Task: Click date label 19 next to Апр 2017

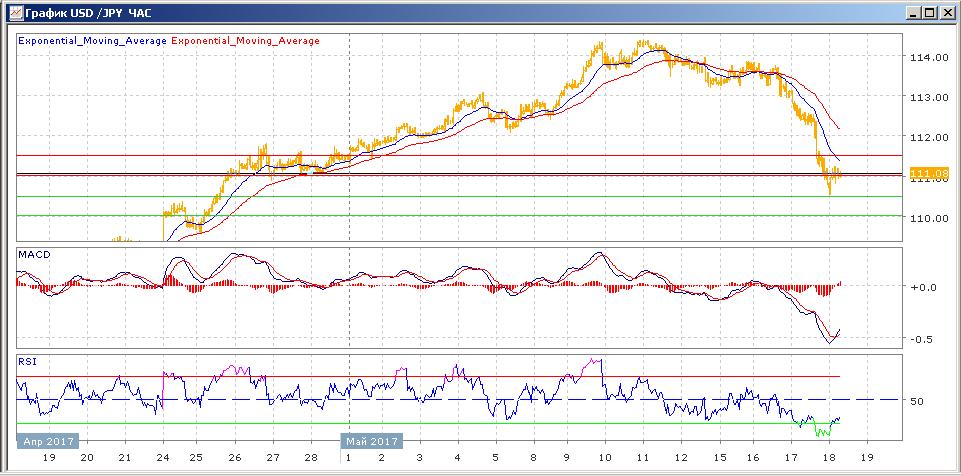Action: [49, 458]
